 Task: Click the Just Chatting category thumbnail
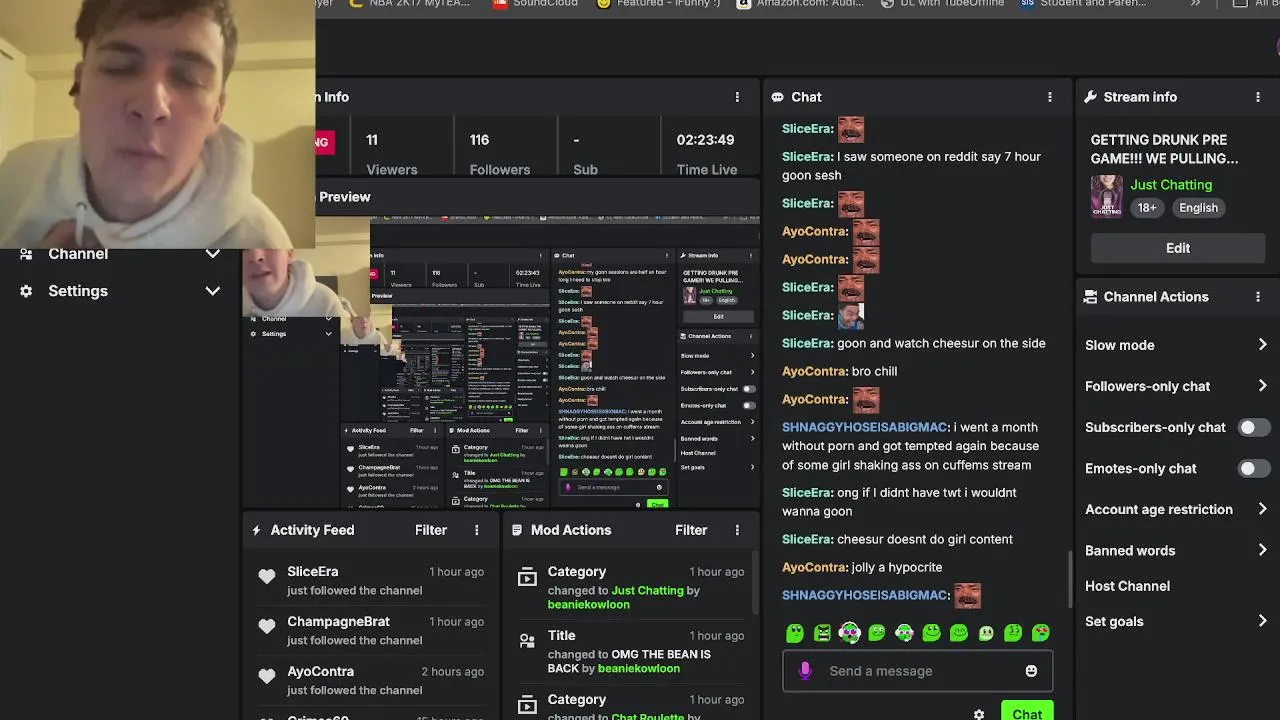(x=1106, y=196)
